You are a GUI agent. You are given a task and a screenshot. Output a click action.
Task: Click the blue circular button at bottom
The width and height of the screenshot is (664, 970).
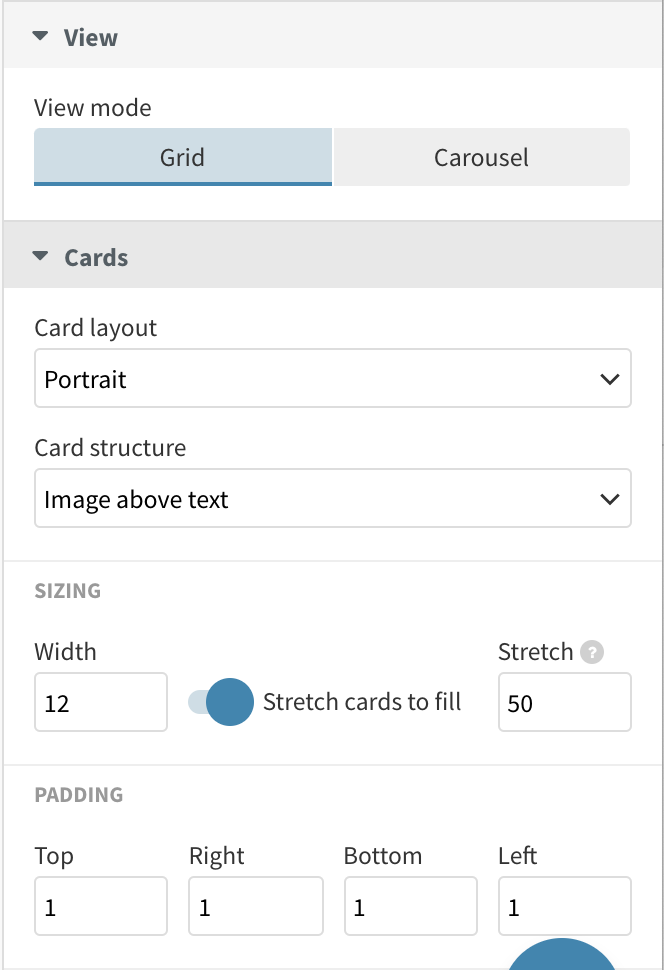click(x=561, y=954)
